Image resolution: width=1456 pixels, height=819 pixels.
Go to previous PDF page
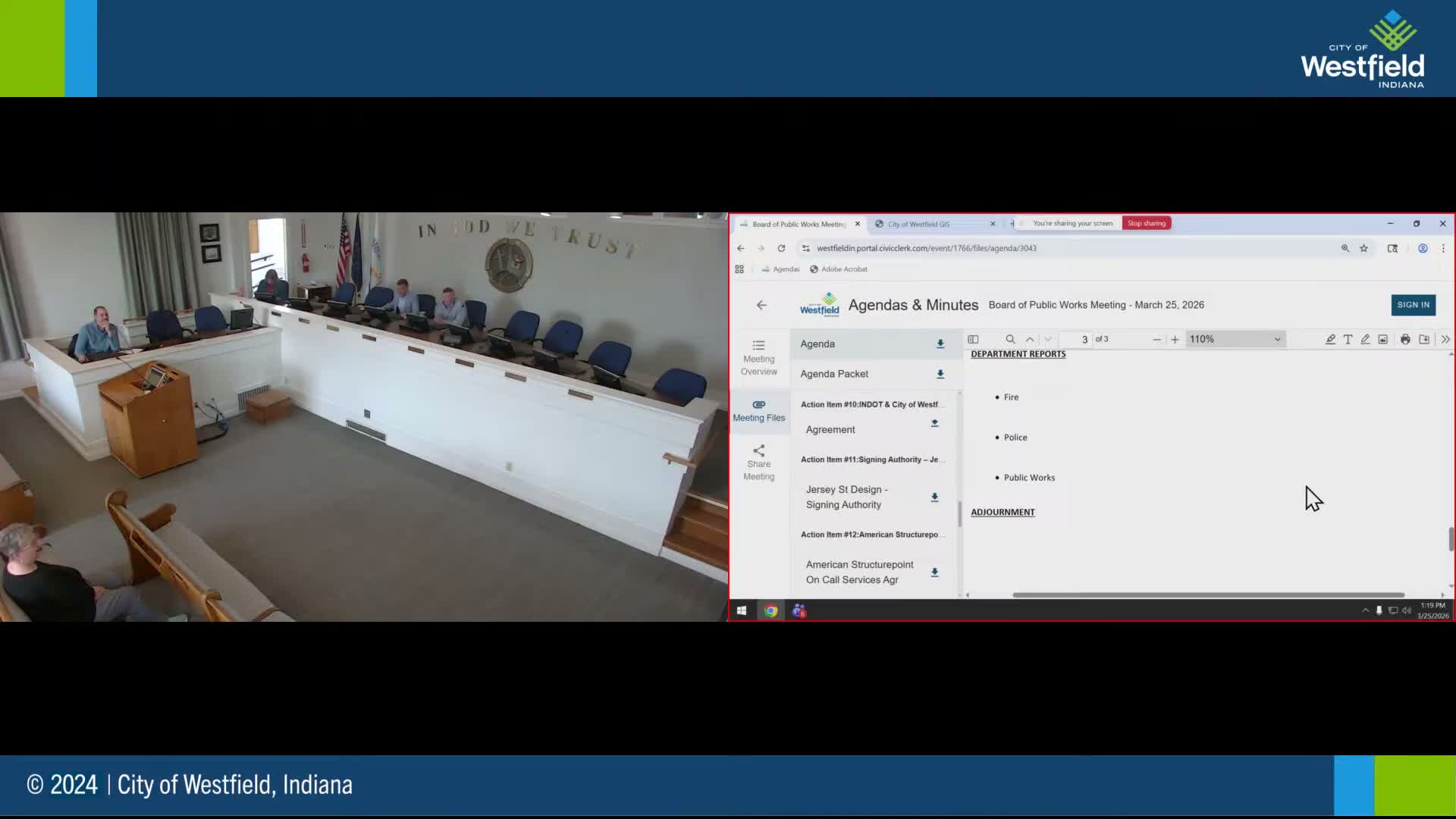[x=1030, y=339]
